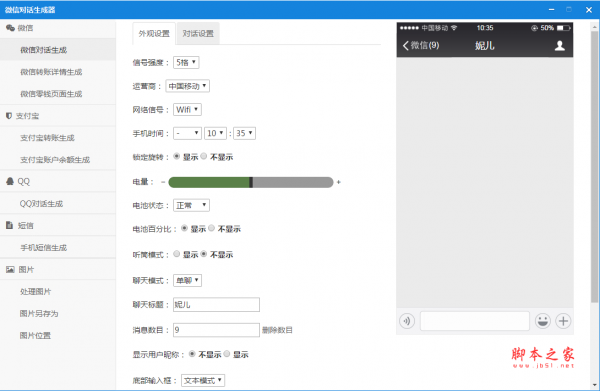
Task: Click the 聊天标题 input field with 妮儿
Action: 216,305
